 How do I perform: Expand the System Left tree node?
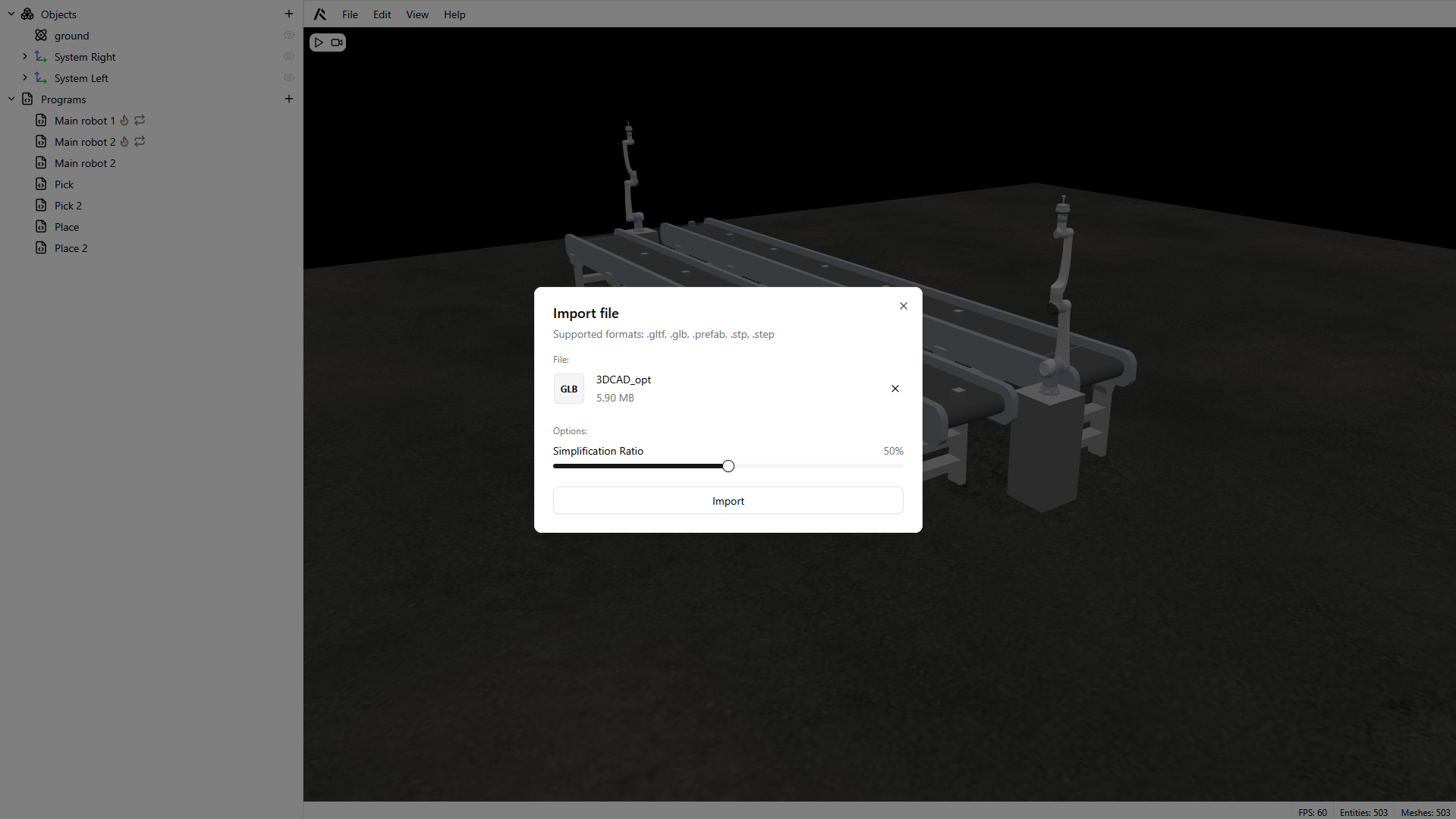(x=25, y=78)
